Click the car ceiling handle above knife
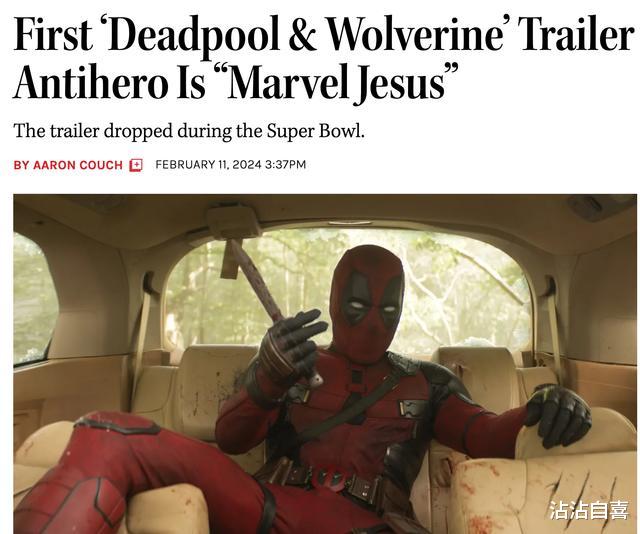This screenshot has height=534, width=640. click(233, 223)
